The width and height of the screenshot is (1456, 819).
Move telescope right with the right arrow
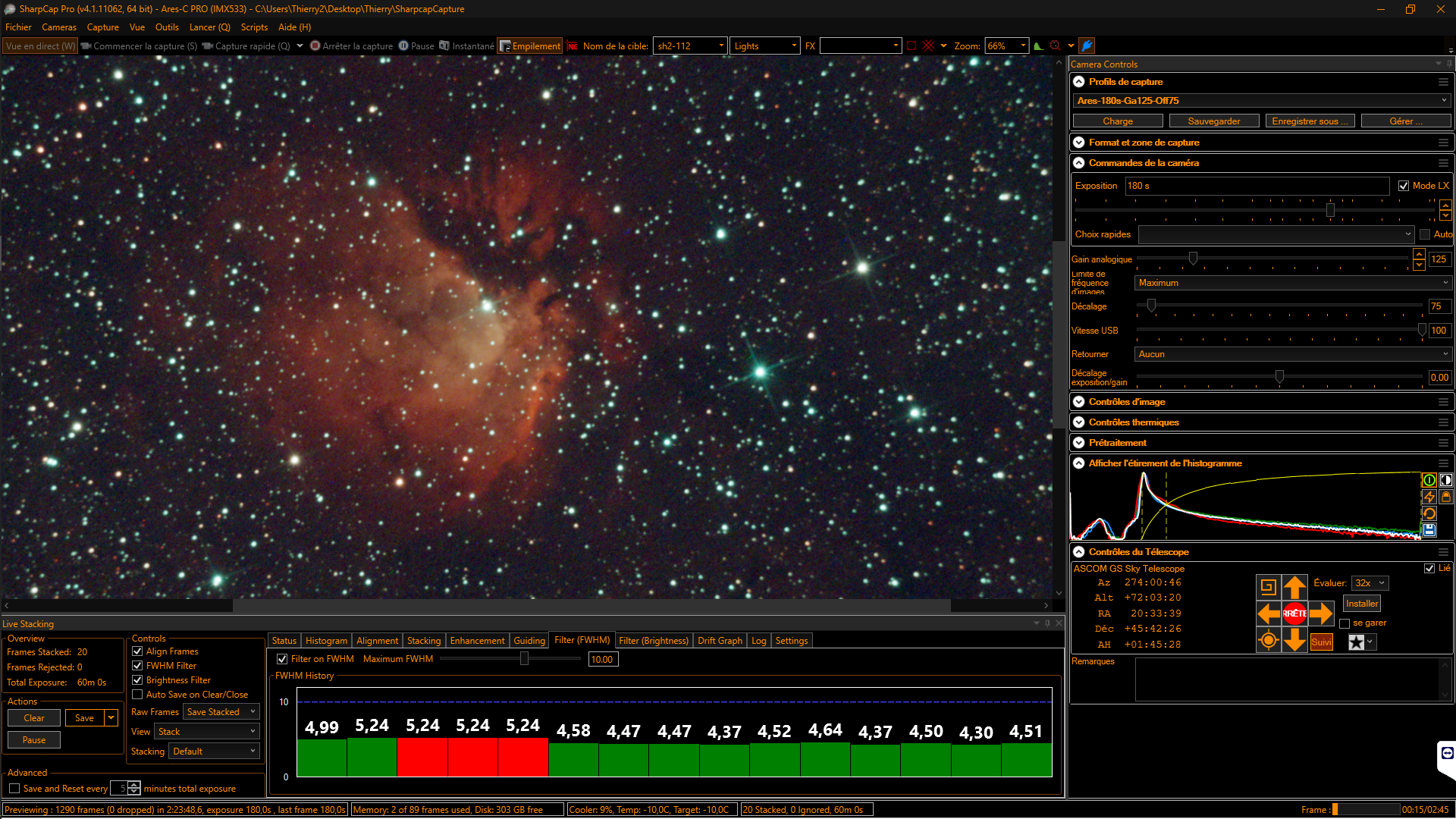coord(1321,613)
